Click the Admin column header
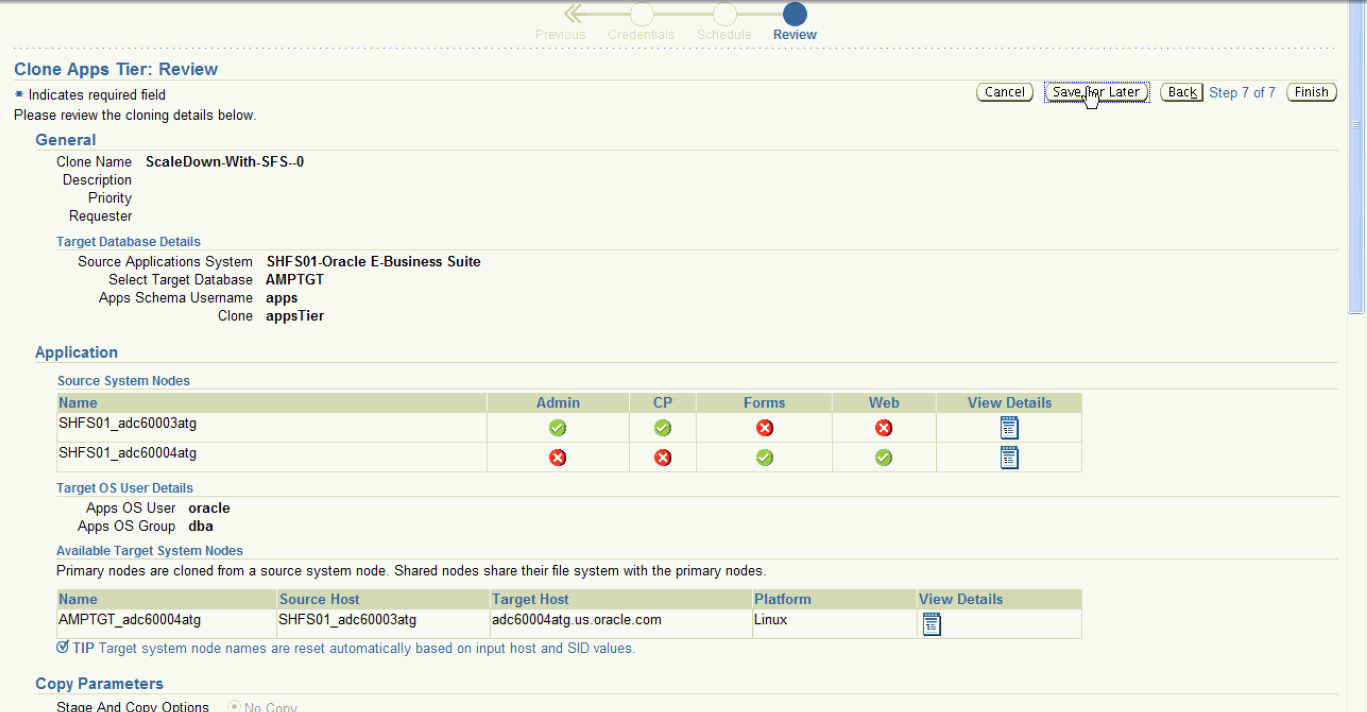Screen dimensions: 1367x712 click(558, 402)
